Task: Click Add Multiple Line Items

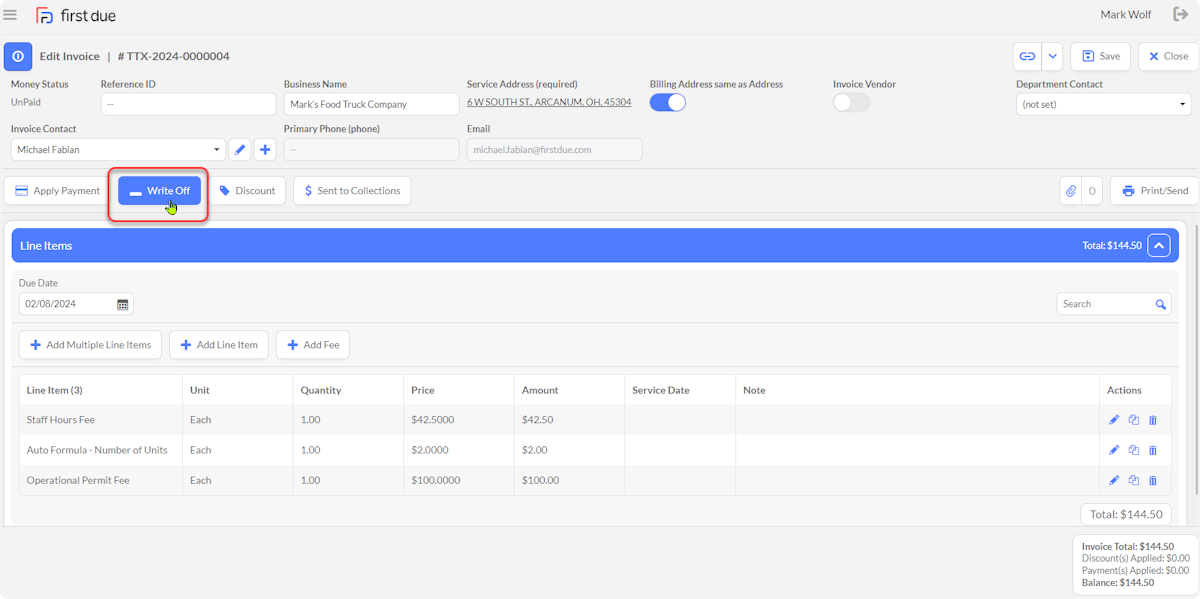Action: click(x=90, y=345)
